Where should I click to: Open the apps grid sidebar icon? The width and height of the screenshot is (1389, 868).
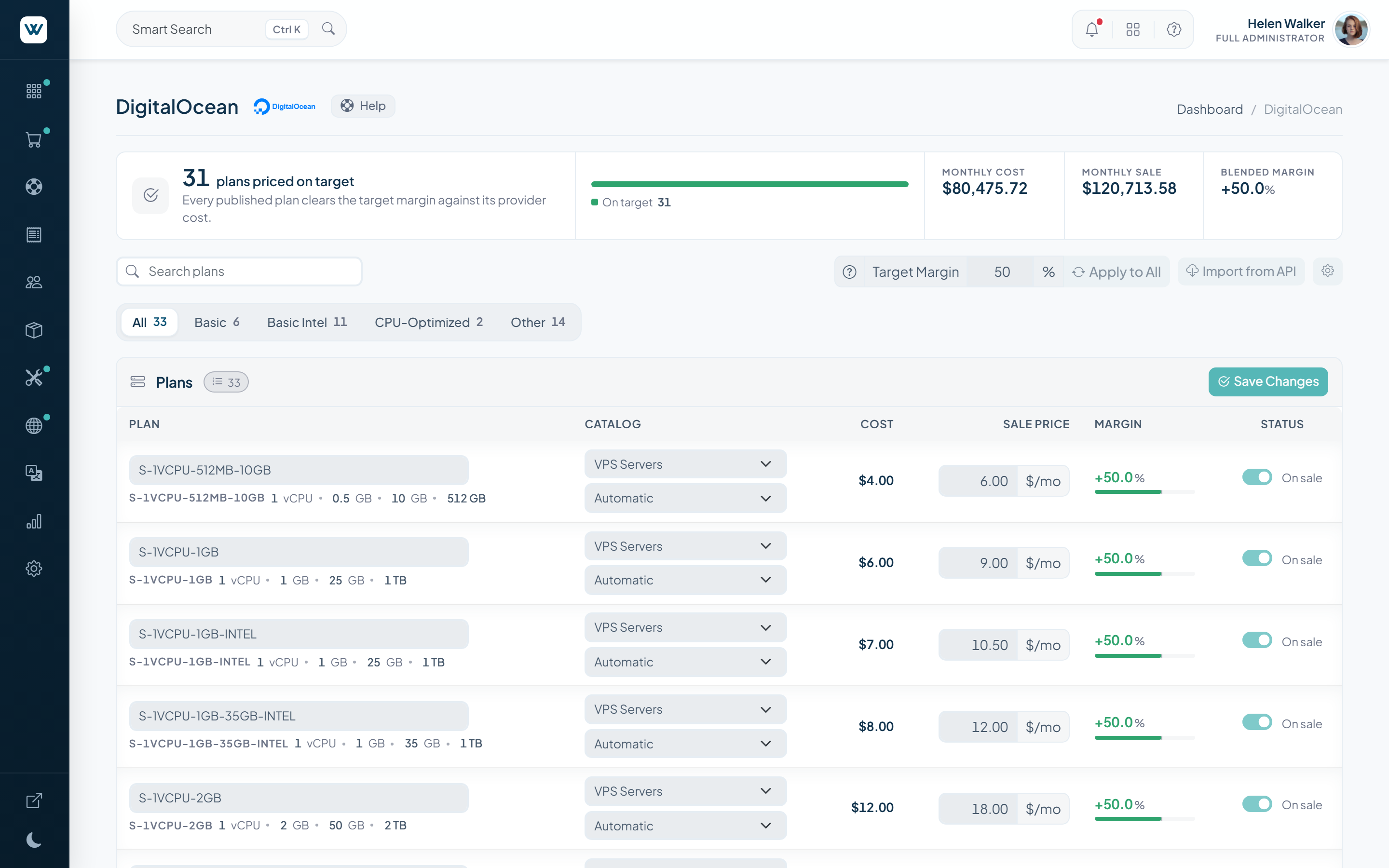point(34,91)
